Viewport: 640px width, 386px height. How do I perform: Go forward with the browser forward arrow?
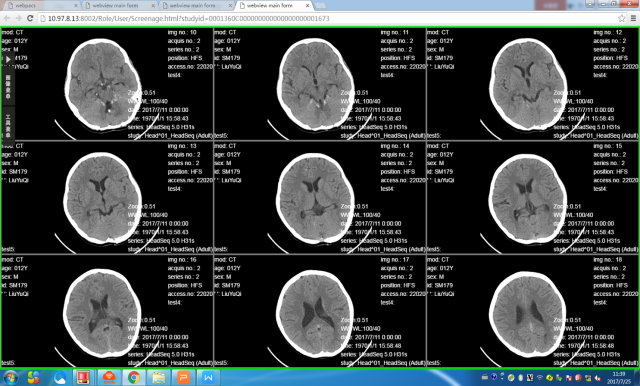coord(18,18)
